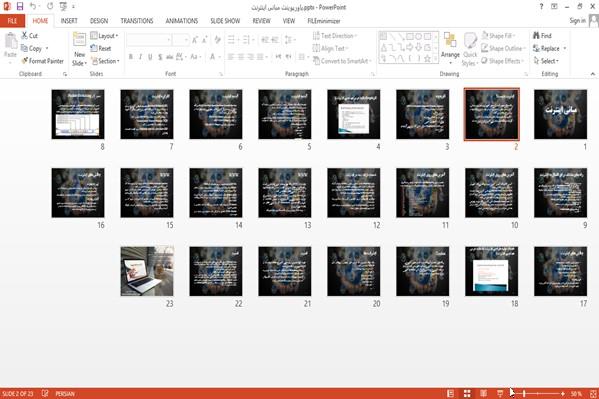The image size is (599, 399).
Task: Open the Arrange tool in Drawing group
Action: pyautogui.click(x=450, y=49)
